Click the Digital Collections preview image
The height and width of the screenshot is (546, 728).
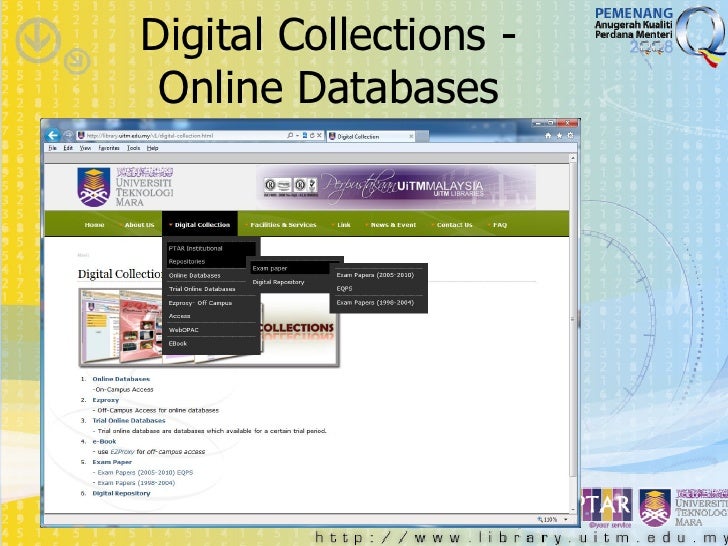209,328
